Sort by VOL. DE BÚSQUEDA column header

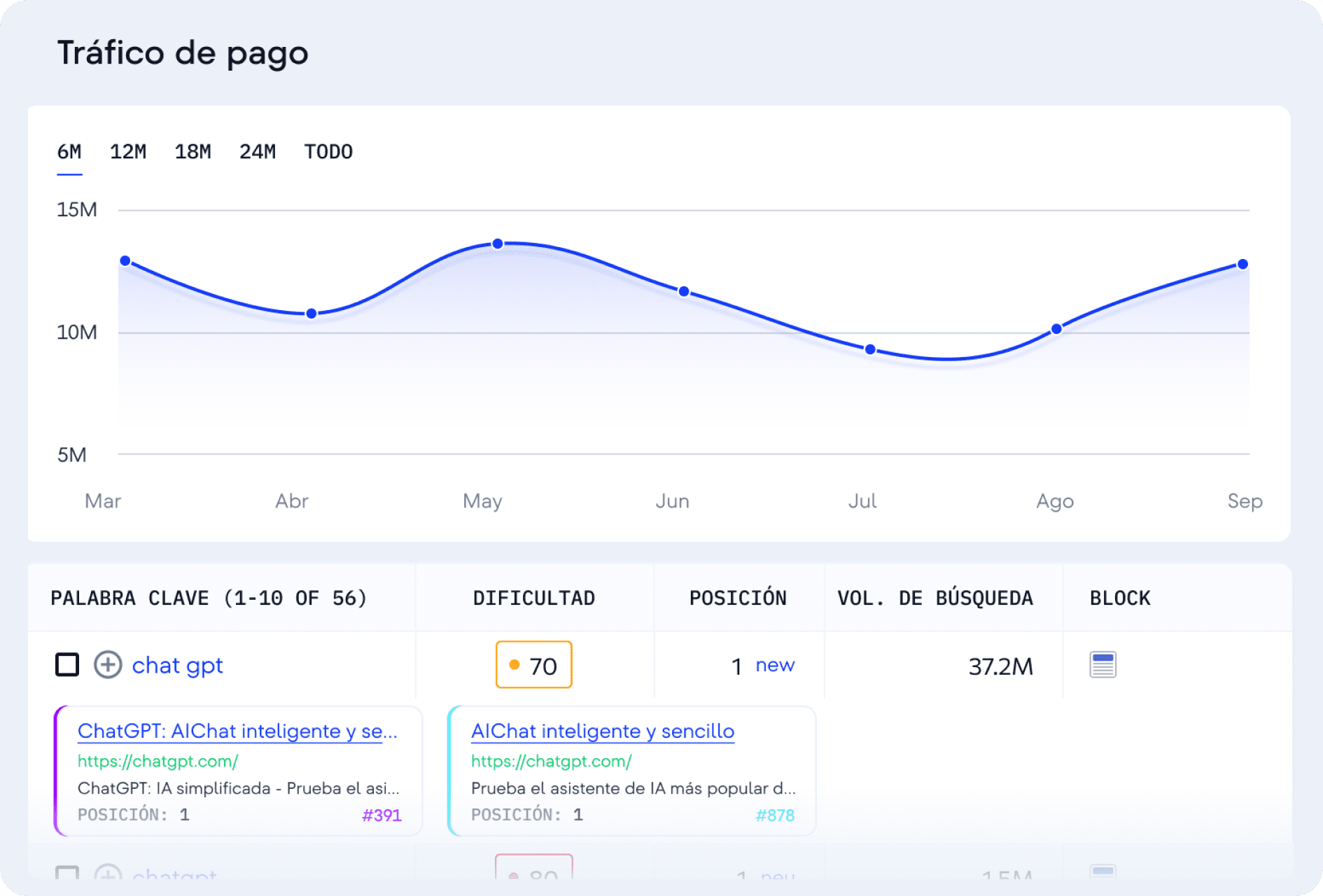point(935,598)
